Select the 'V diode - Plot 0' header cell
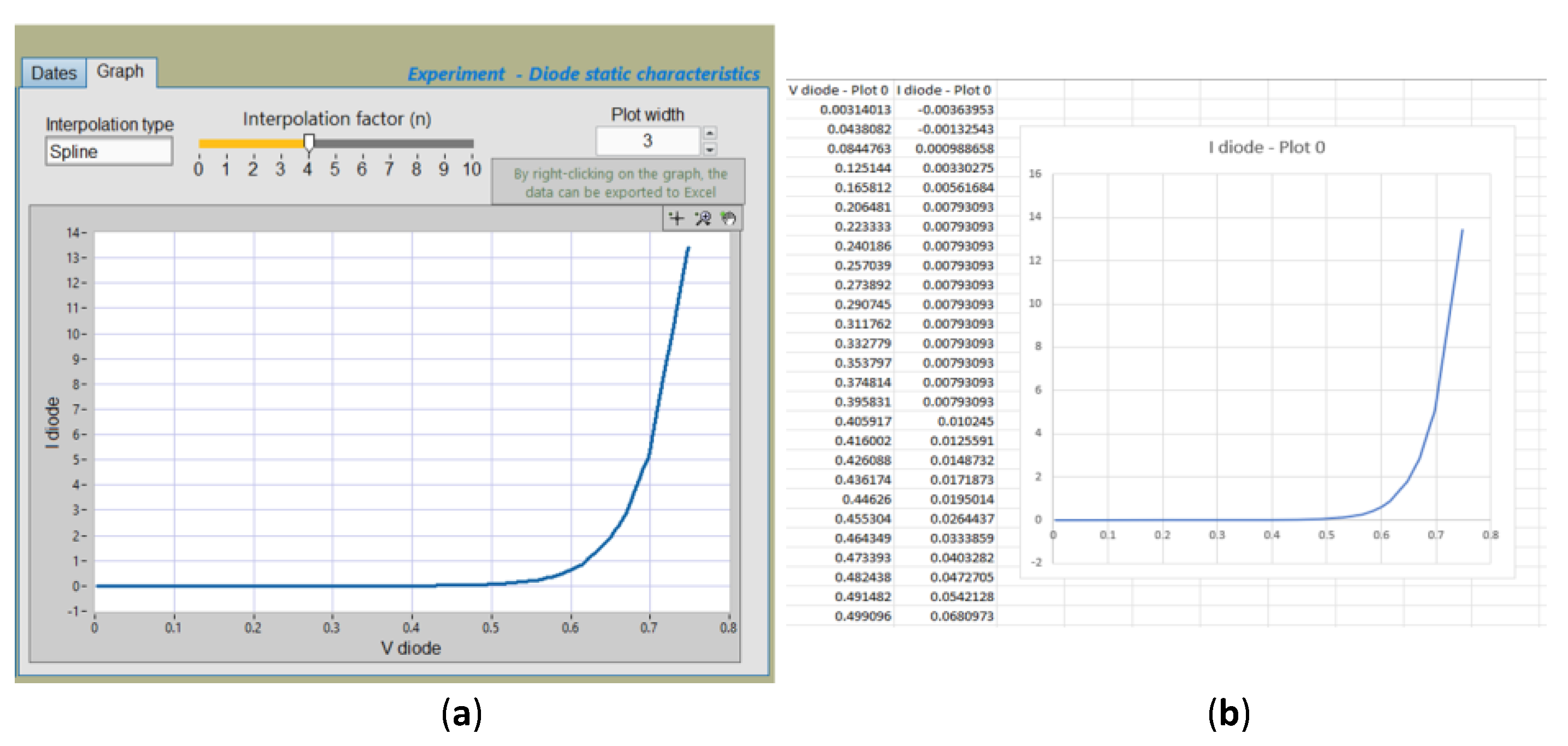This screenshot has height=746, width=1568. click(838, 90)
